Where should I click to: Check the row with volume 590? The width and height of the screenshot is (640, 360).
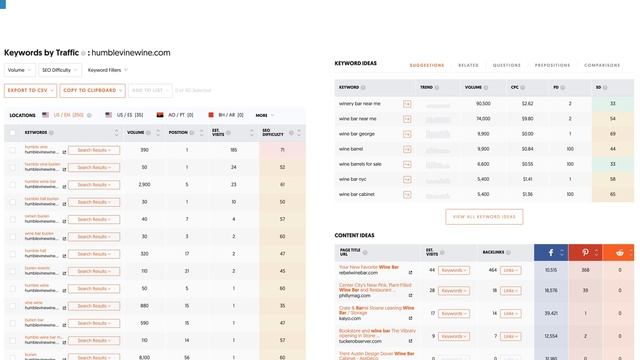pyautogui.click(x=13, y=323)
